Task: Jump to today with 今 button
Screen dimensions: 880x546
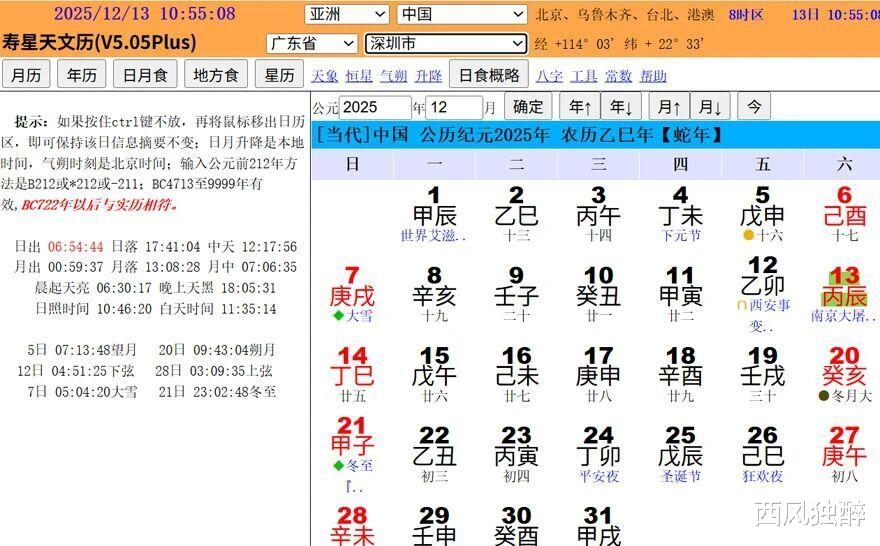Action: (754, 106)
